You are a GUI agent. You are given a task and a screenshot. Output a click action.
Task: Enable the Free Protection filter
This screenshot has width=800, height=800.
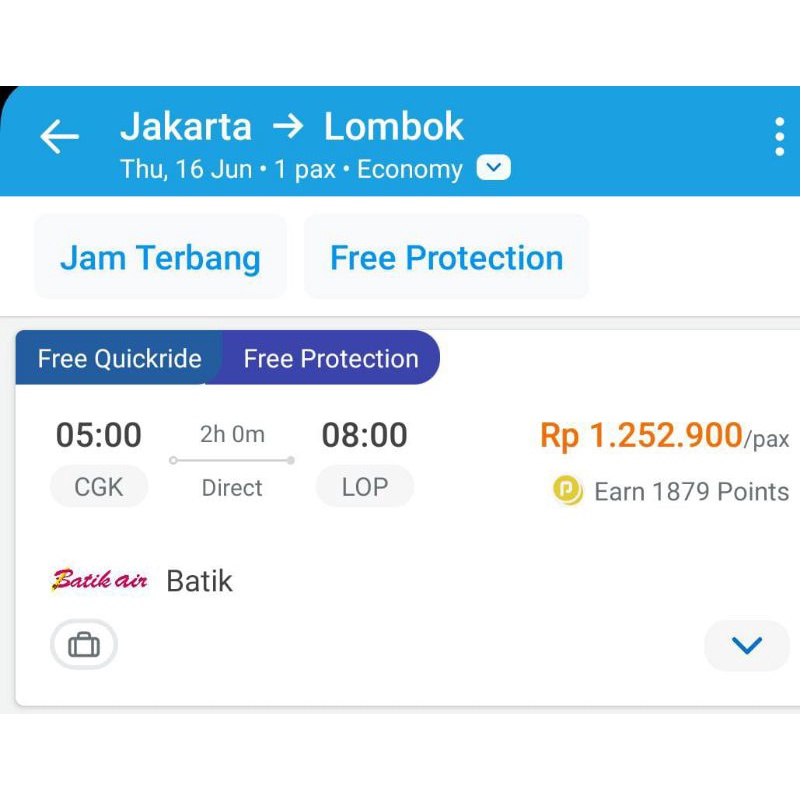click(446, 257)
